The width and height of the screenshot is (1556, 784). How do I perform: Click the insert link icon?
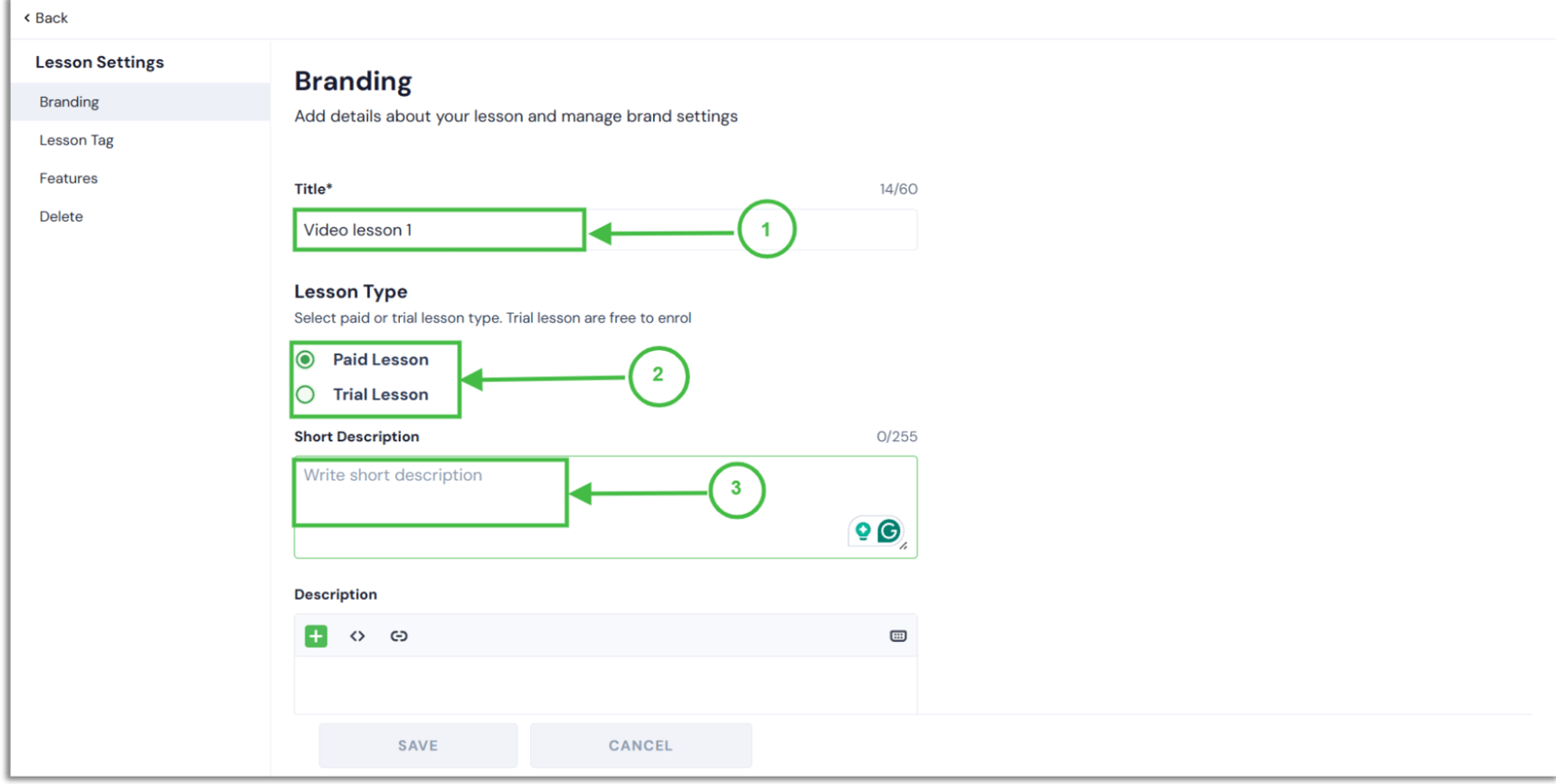pos(399,636)
